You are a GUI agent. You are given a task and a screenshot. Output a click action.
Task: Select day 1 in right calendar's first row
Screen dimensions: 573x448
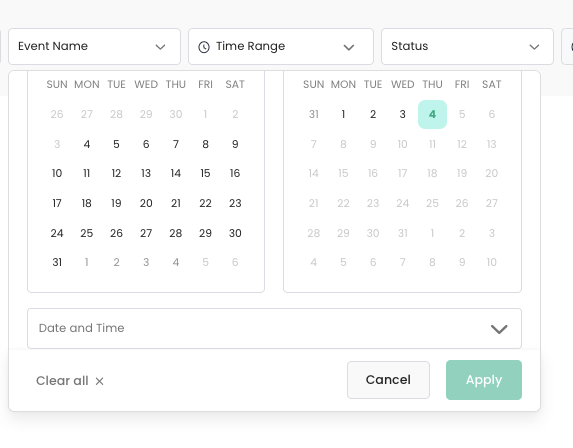point(343,114)
